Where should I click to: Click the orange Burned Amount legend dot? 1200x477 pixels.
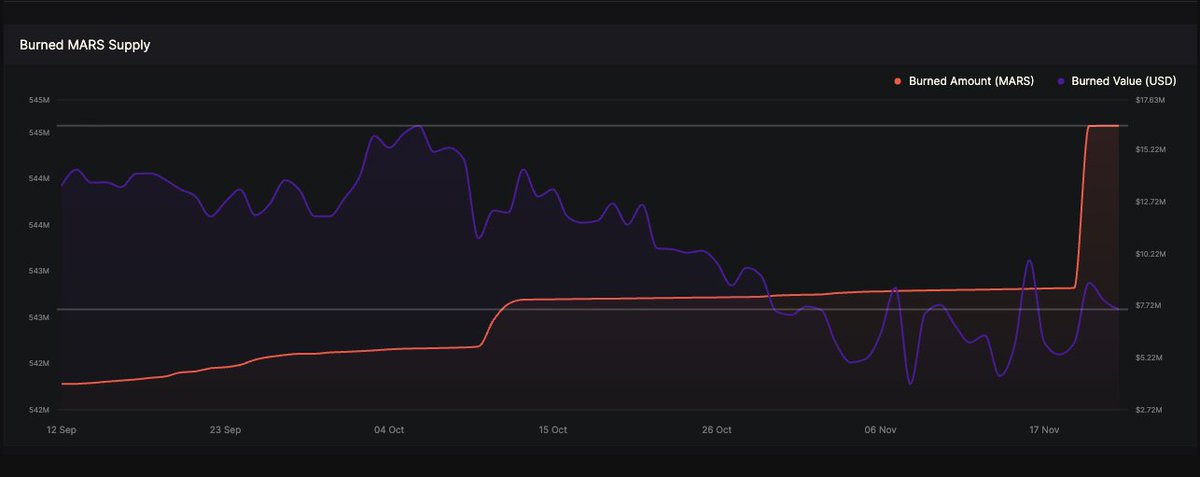tap(898, 81)
